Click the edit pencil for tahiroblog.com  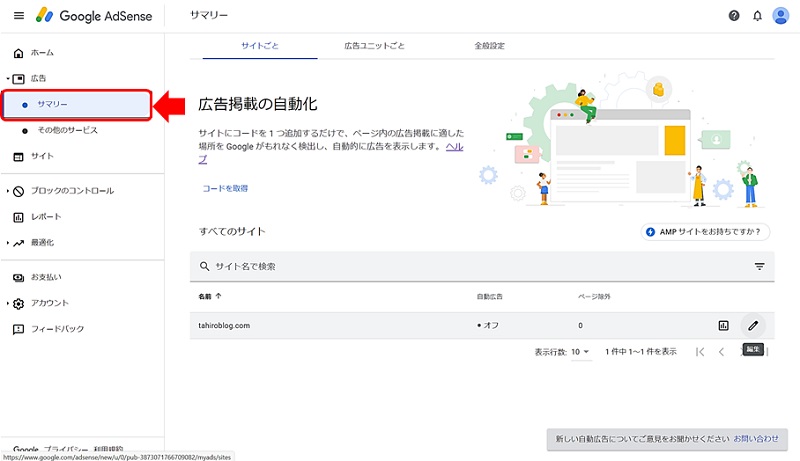[x=753, y=325]
